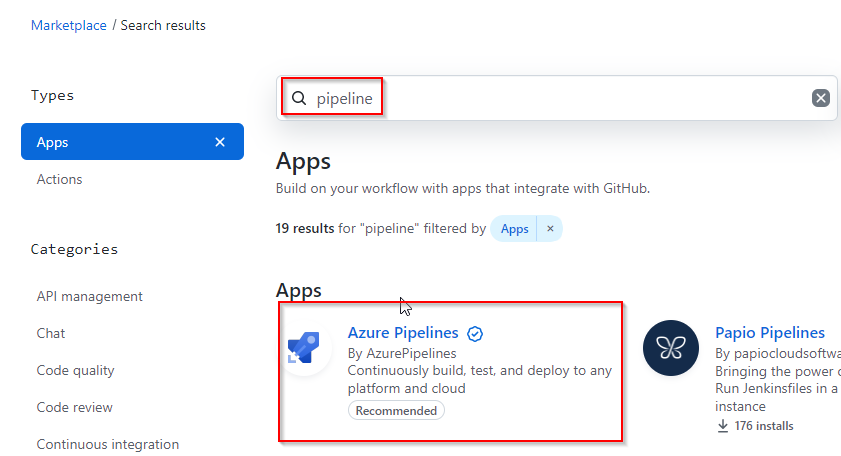Click inside the pipeline search input
The height and width of the screenshot is (456, 841).
pos(556,98)
